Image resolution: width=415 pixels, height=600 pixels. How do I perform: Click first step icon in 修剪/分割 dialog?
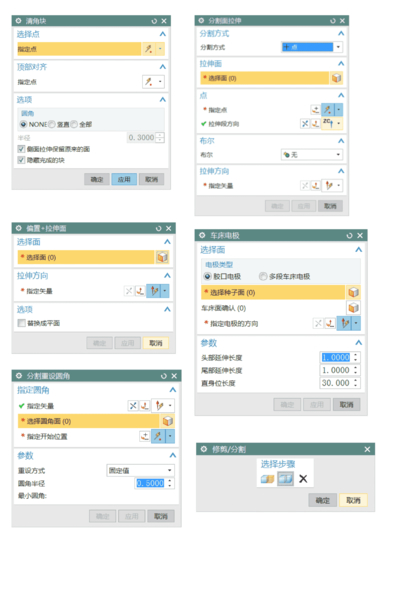(x=267, y=479)
